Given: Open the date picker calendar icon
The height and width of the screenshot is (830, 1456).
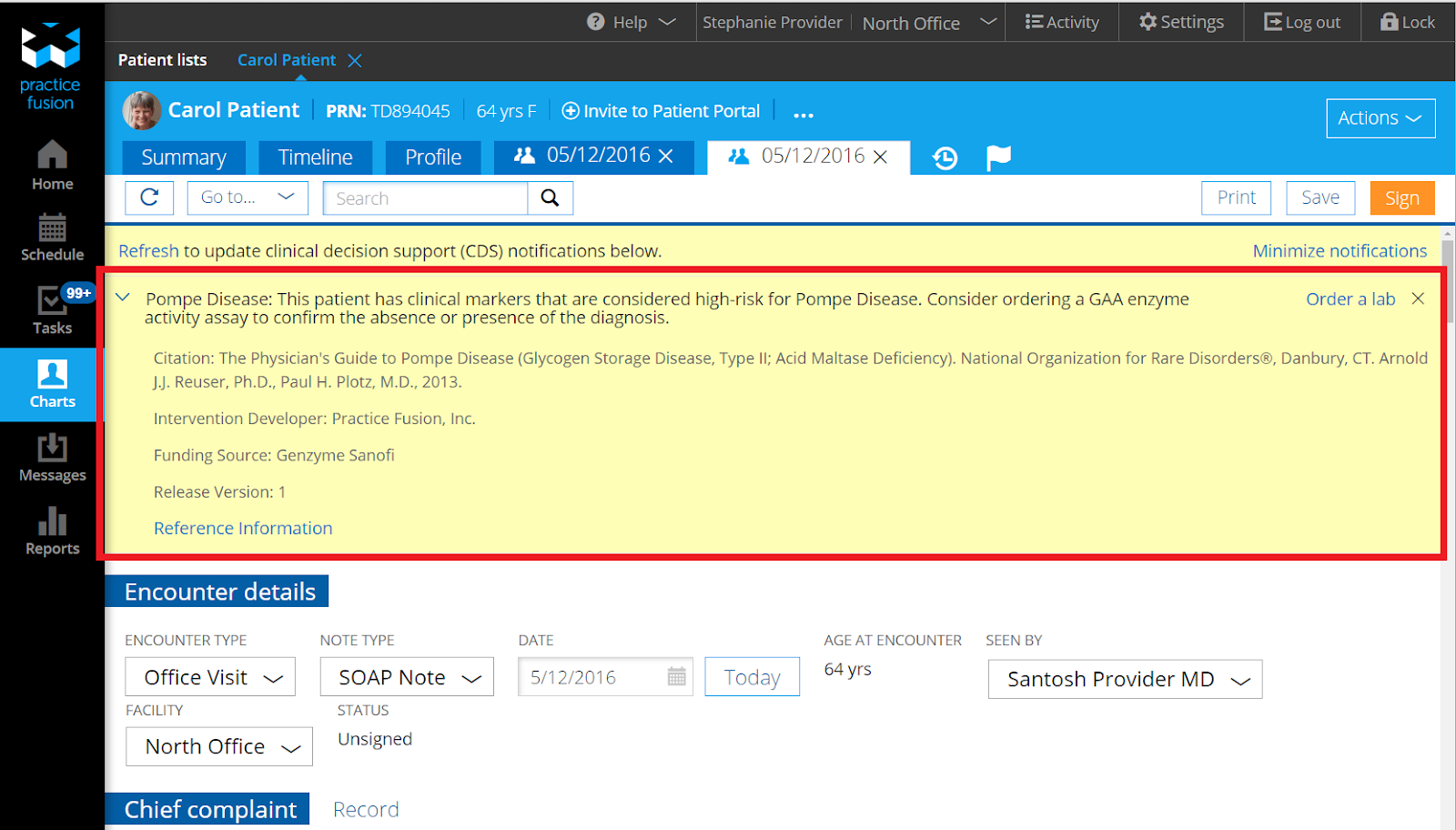Looking at the screenshot, I should pyautogui.click(x=677, y=676).
